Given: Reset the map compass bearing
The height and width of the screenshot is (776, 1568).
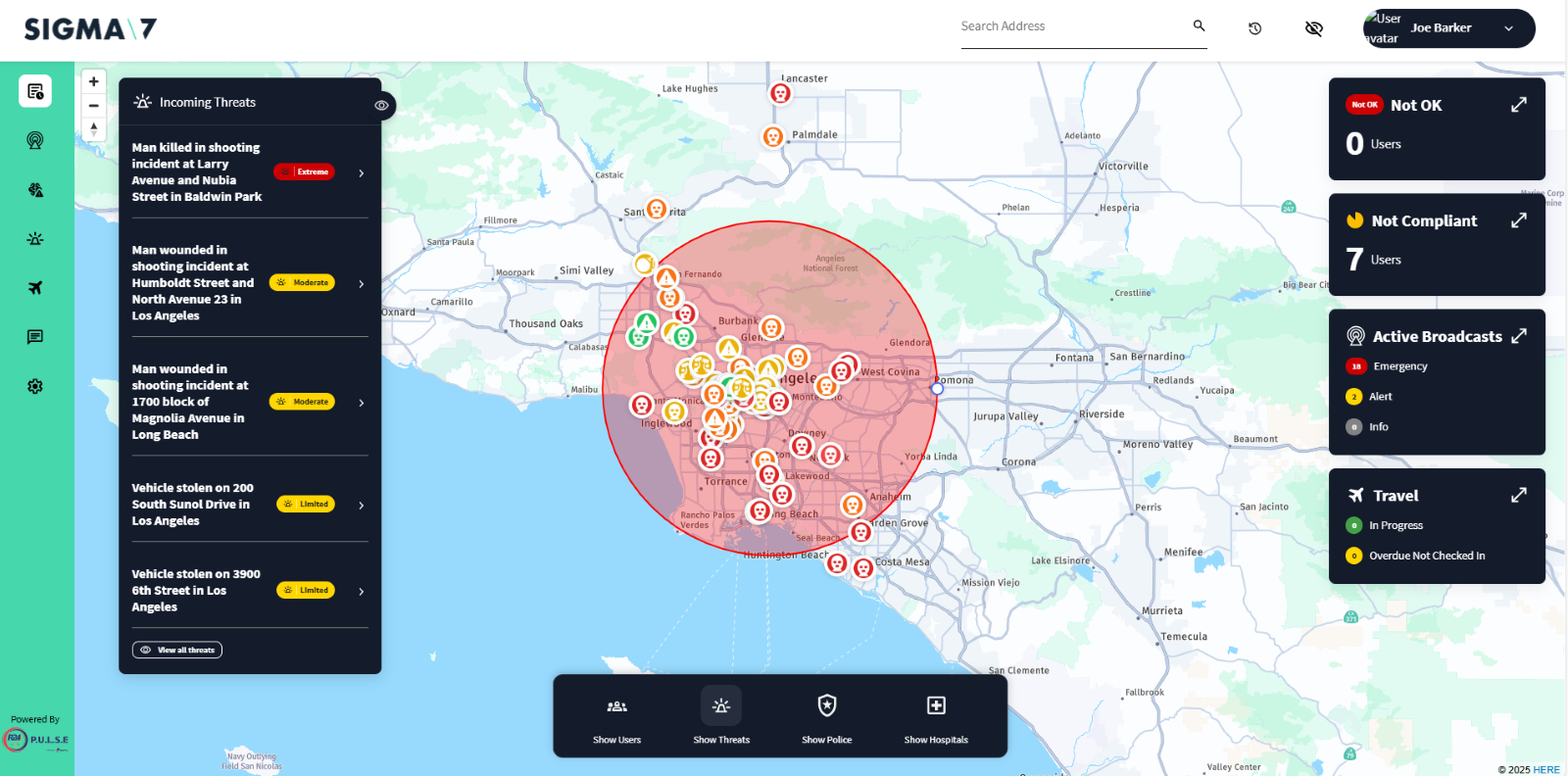Looking at the screenshot, I should 94,129.
